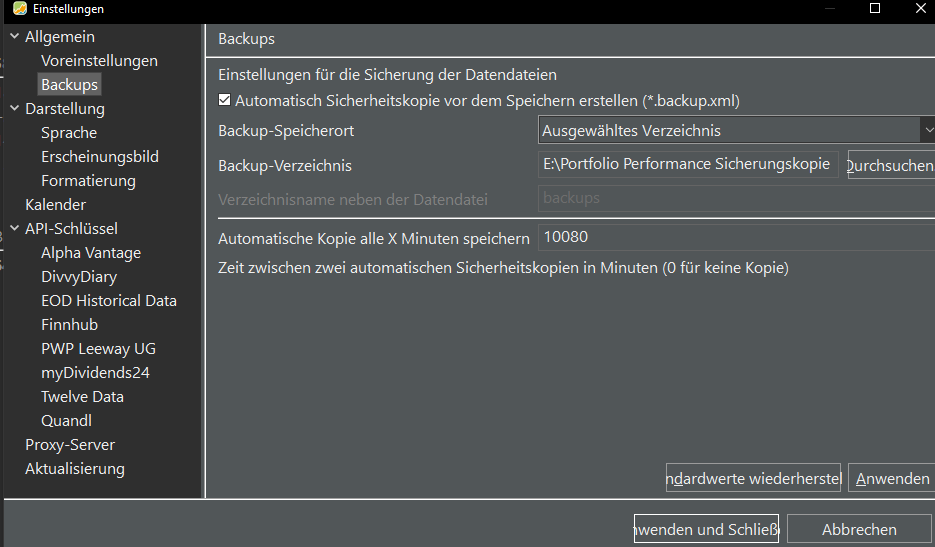Click Abbrechen to cancel
This screenshot has width=935, height=547.
pyautogui.click(x=859, y=529)
